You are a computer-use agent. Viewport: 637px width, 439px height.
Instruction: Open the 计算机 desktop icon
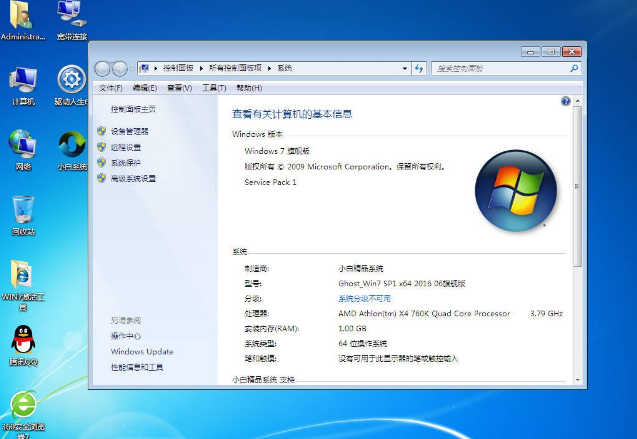[x=23, y=81]
